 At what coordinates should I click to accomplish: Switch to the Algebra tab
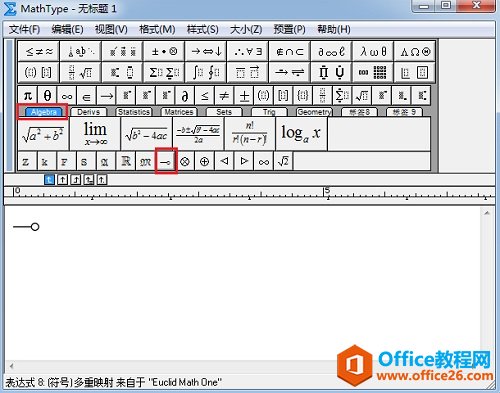43,112
